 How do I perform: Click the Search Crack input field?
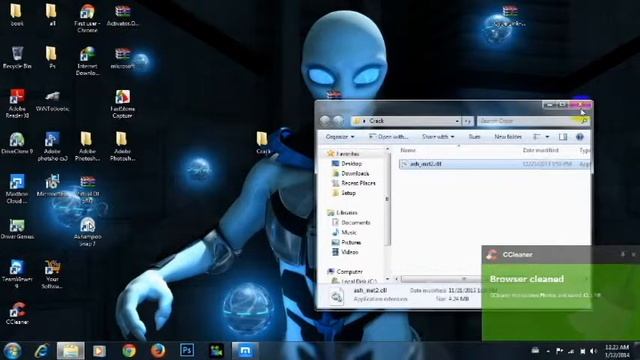[x=533, y=121]
